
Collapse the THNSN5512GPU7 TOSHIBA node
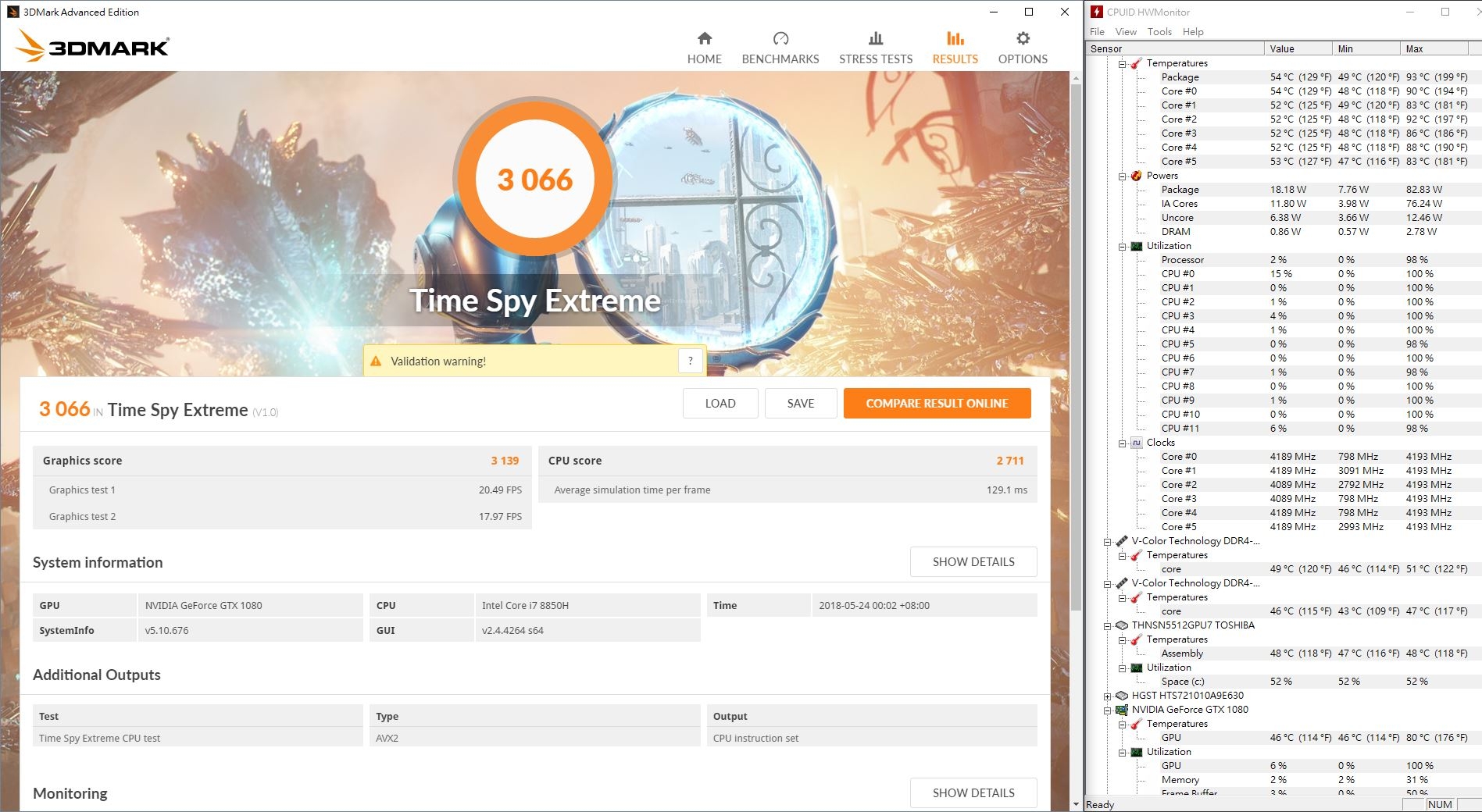[1108, 625]
